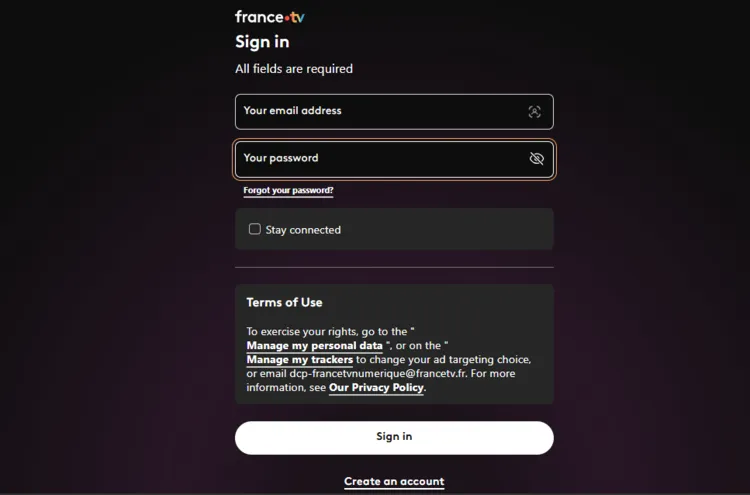The height and width of the screenshot is (495, 750).
Task: Click the 'Terms of Use' heading
Action: point(284,302)
